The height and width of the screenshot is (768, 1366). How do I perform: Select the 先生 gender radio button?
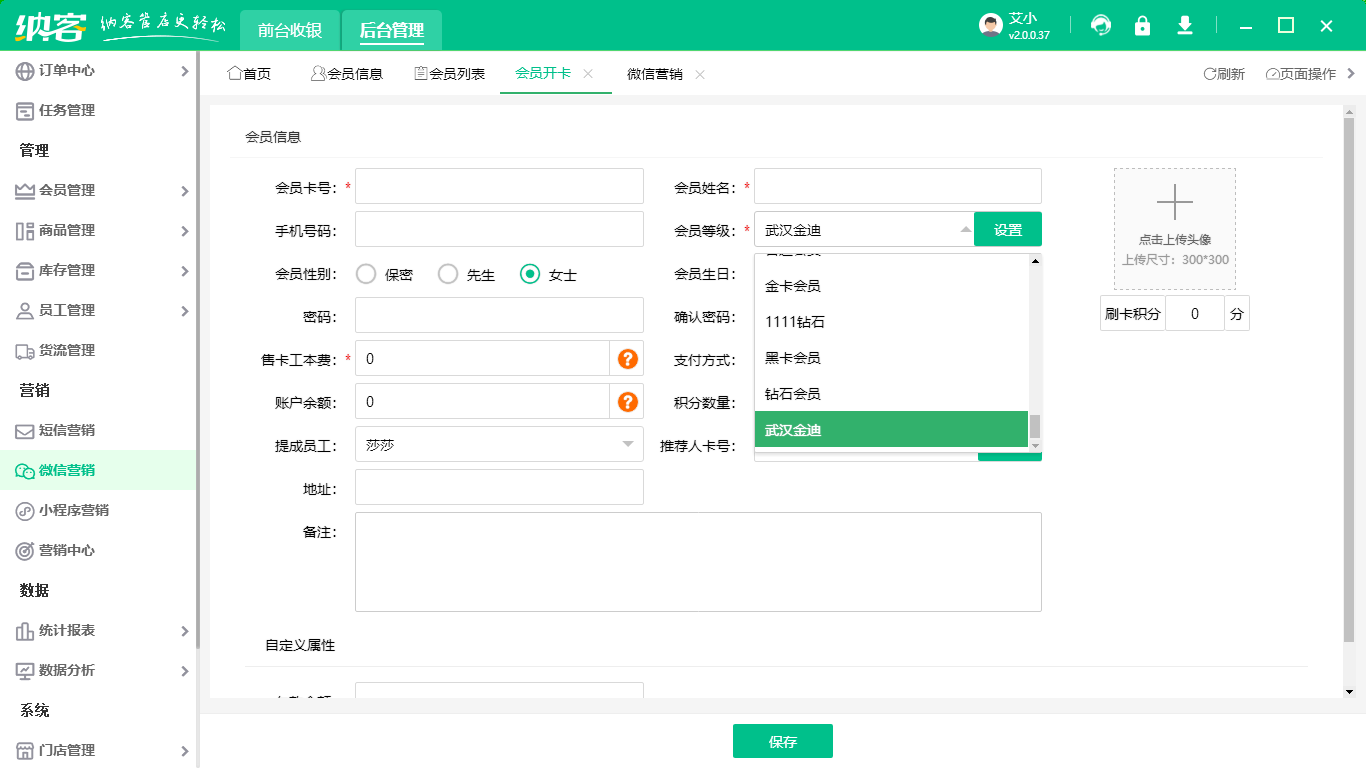[448, 274]
